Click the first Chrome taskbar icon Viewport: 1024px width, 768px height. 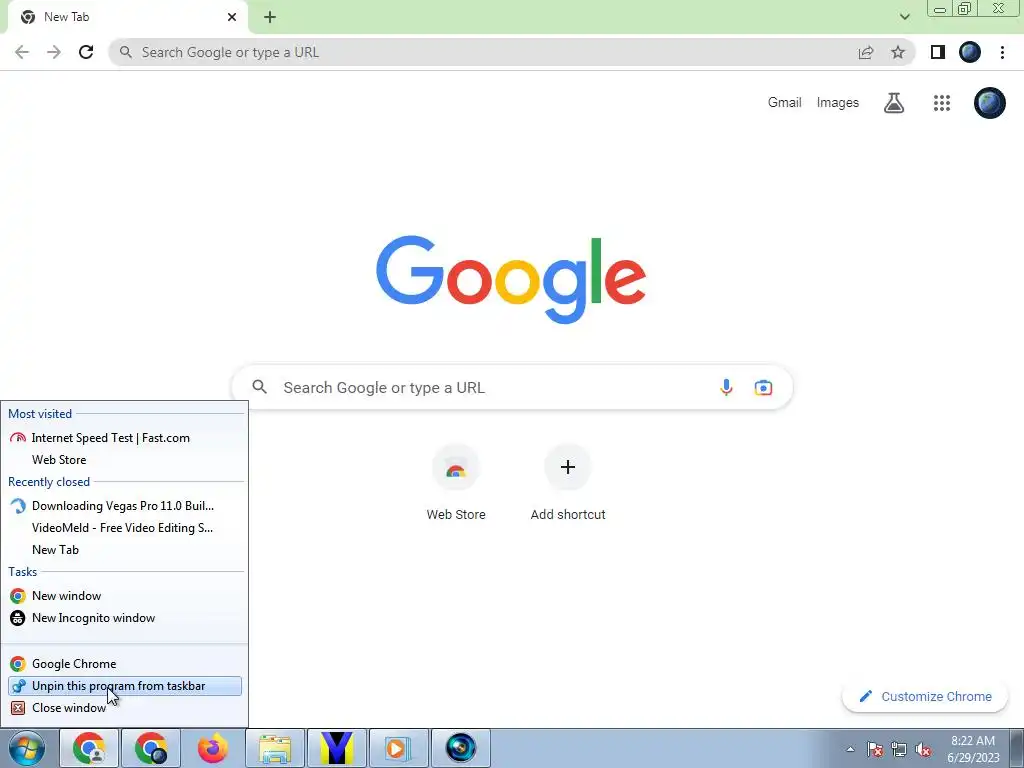coord(89,748)
